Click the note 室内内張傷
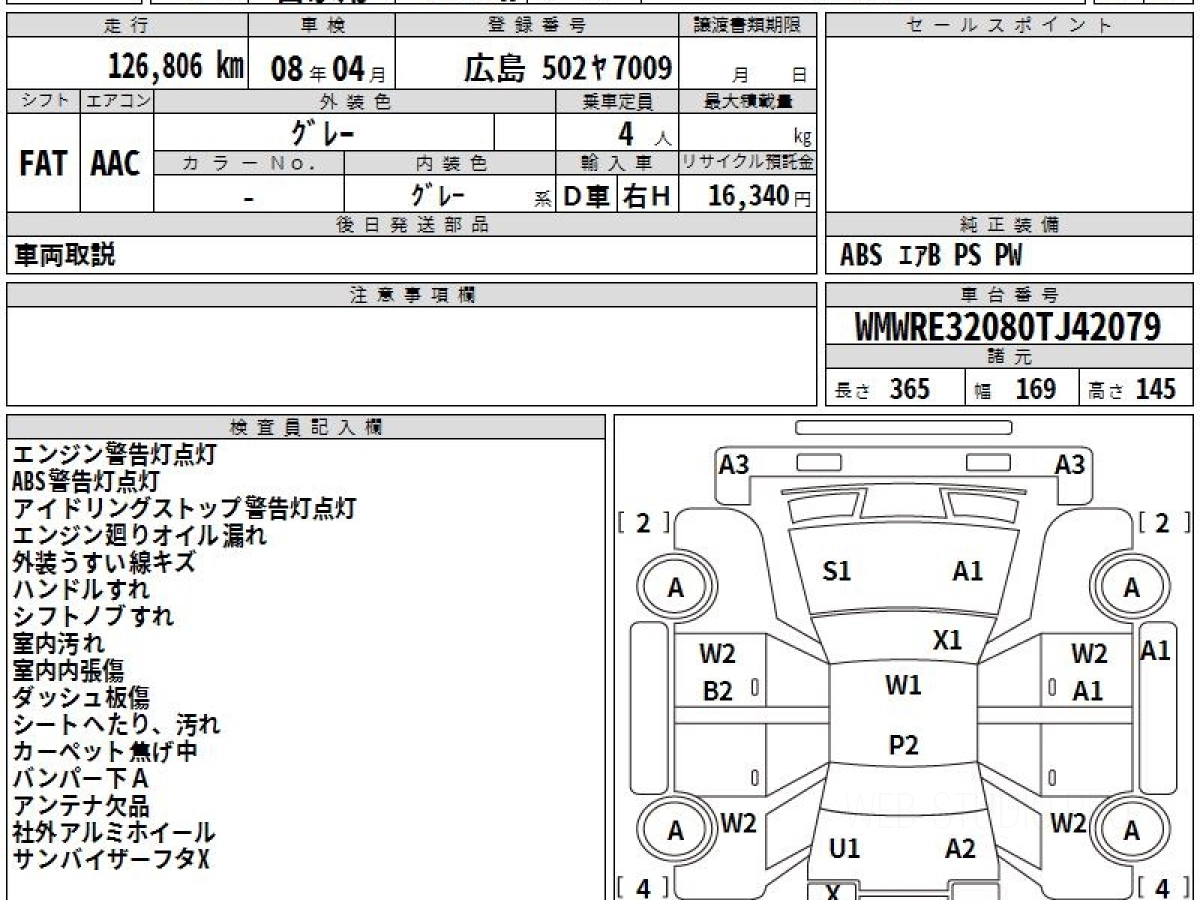Viewport: 1200px width, 900px height. [x=68, y=670]
